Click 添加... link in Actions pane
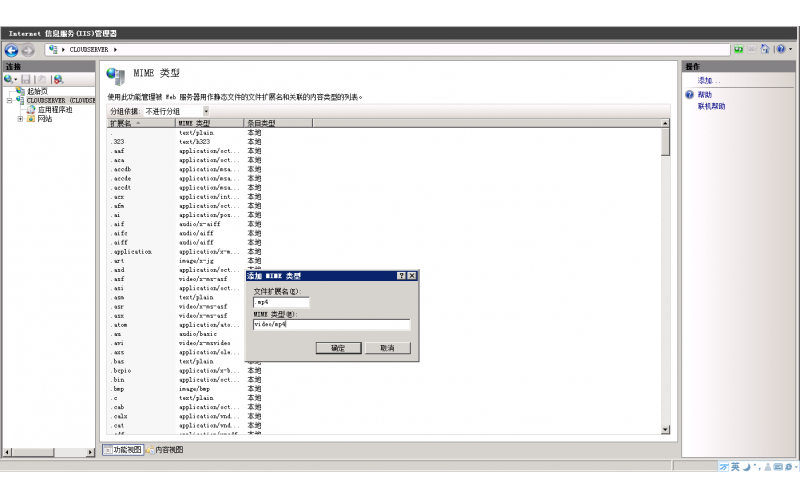 [x=708, y=80]
